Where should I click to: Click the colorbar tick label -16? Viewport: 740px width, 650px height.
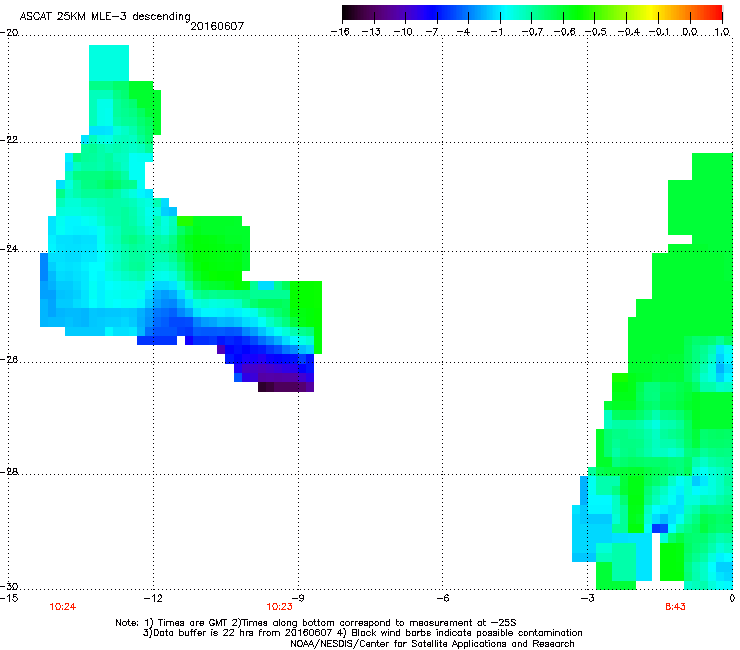click(x=340, y=32)
